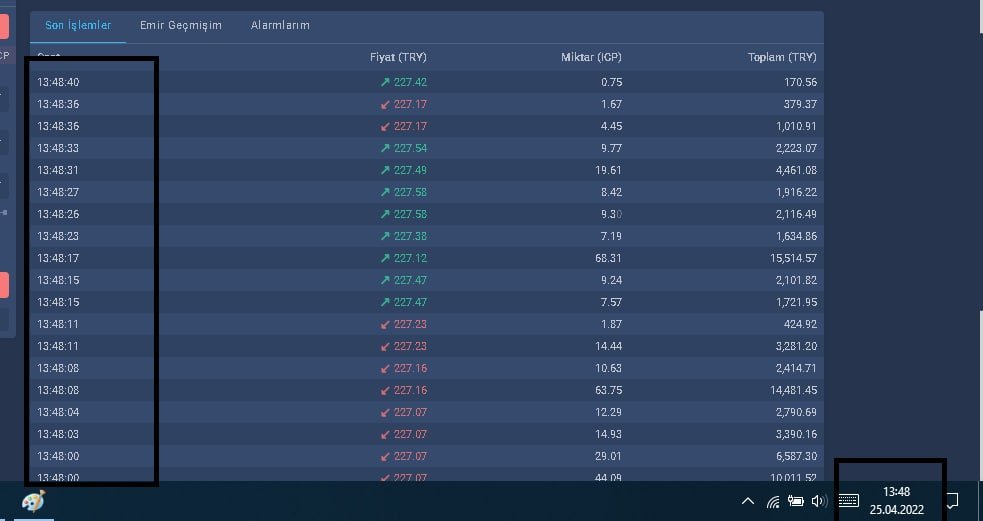Click the up arrow beside price 227.42
This screenshot has height=521, width=983.
tap(385, 82)
